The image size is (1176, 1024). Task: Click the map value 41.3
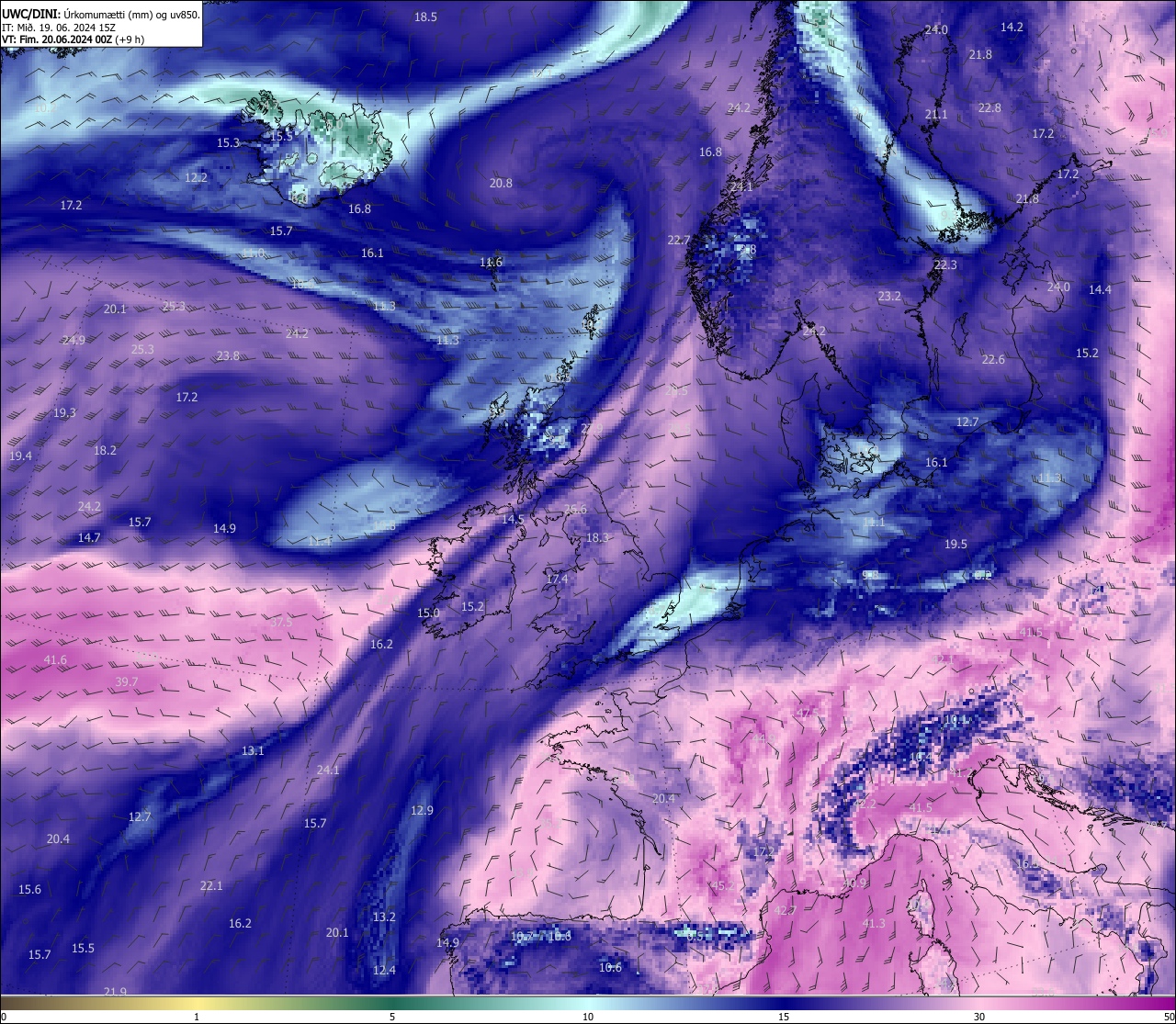click(x=874, y=923)
